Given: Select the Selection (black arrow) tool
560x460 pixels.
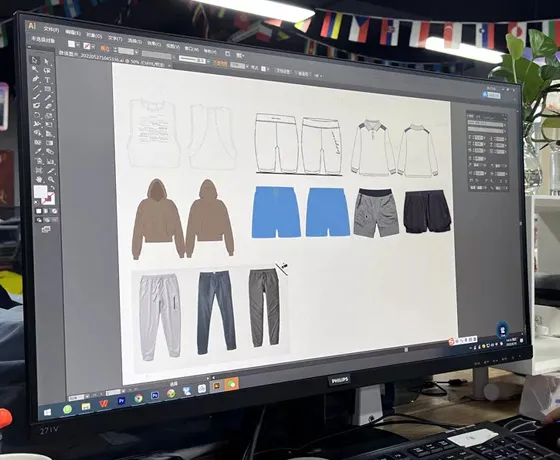Looking at the screenshot, I should click(x=35, y=60).
